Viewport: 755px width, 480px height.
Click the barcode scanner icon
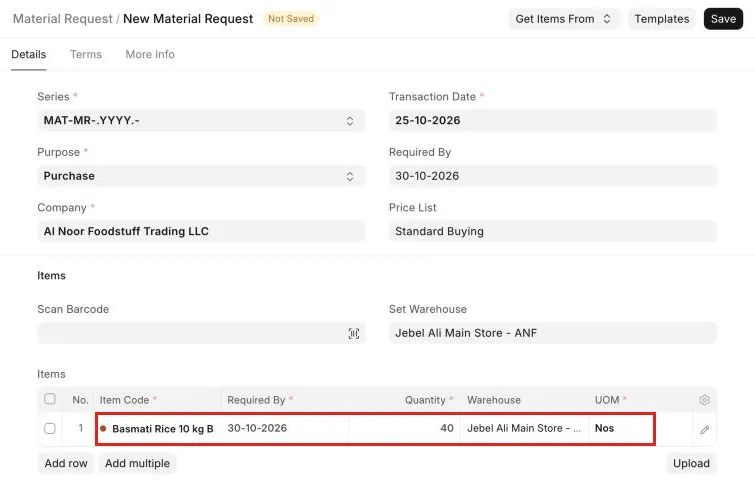point(354,334)
